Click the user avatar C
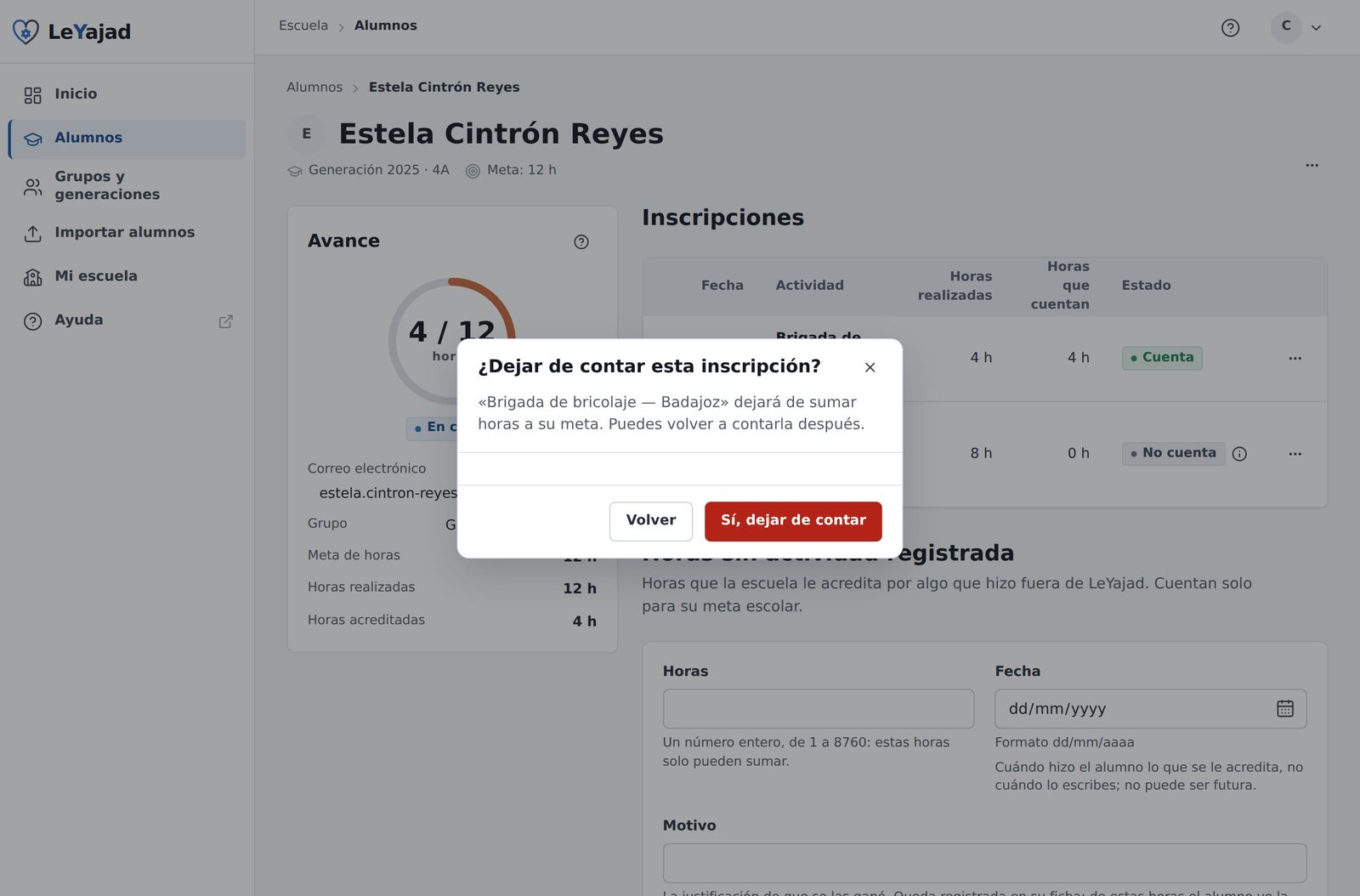The width and height of the screenshot is (1360, 896). tap(1286, 27)
